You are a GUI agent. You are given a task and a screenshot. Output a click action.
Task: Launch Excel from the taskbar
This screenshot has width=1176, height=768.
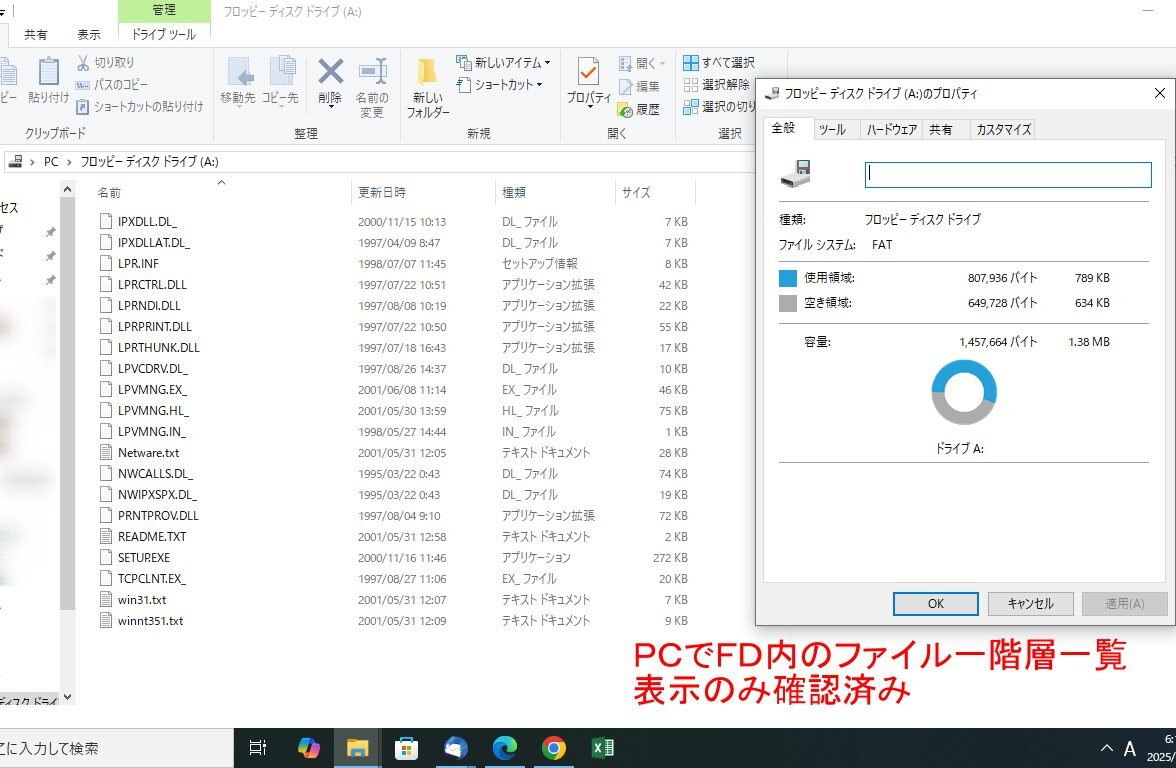point(603,748)
